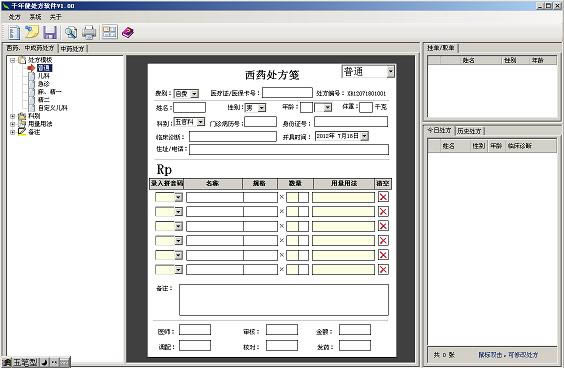The width and height of the screenshot is (564, 369).
Task: Expand the 科别 tree node
Action: tap(13, 116)
